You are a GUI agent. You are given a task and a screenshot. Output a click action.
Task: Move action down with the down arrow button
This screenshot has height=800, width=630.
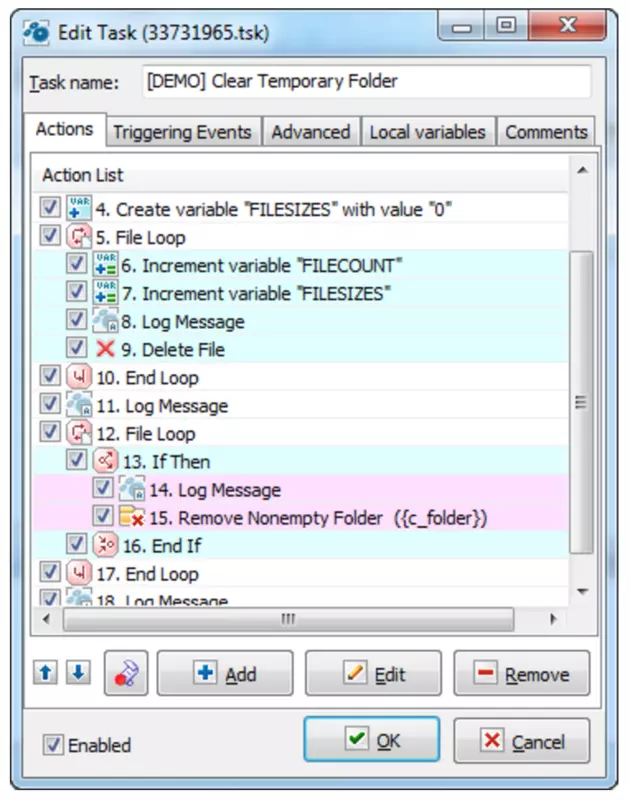point(78,673)
